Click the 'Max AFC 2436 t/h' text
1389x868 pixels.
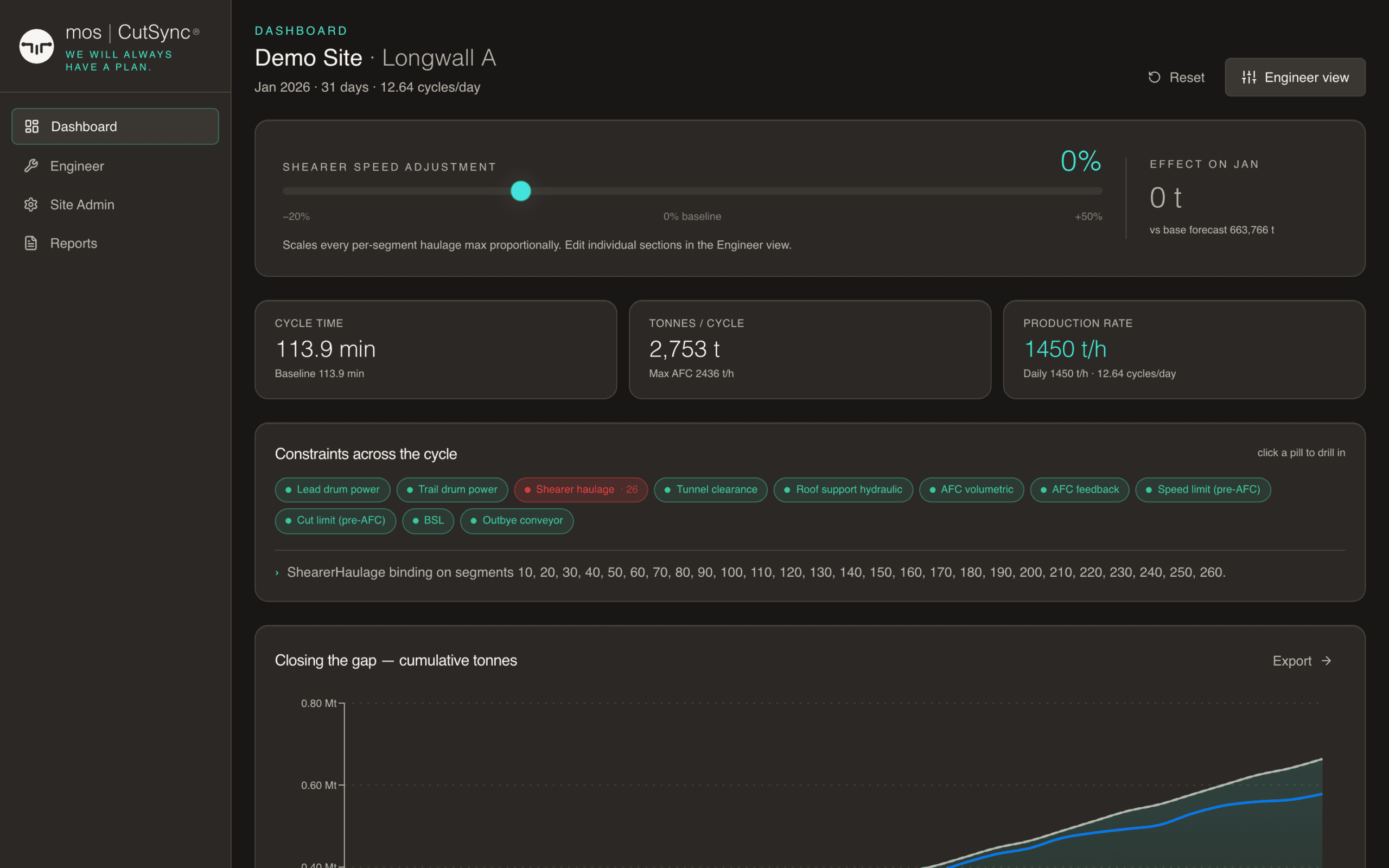tap(691, 374)
